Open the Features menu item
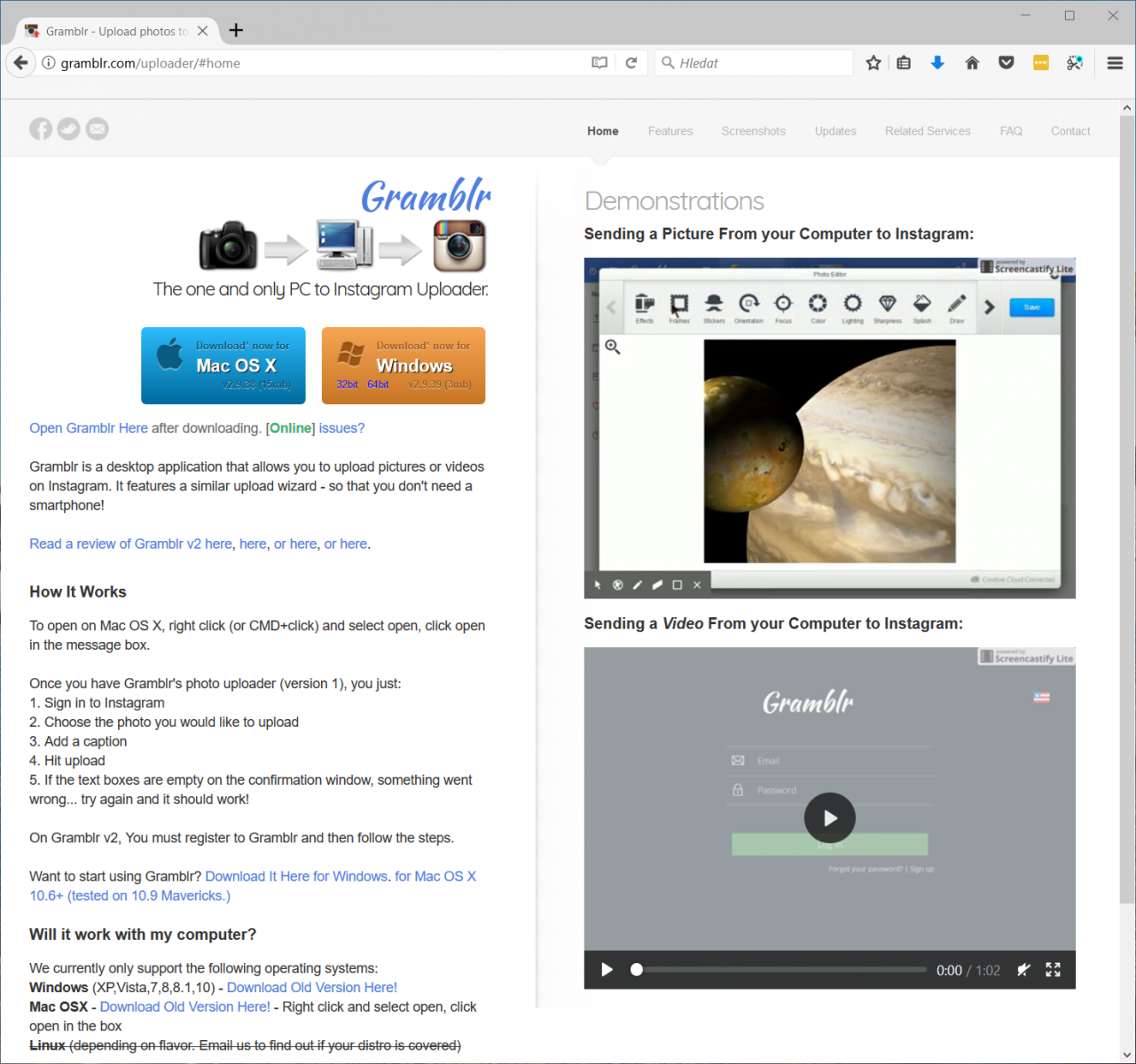 [670, 131]
